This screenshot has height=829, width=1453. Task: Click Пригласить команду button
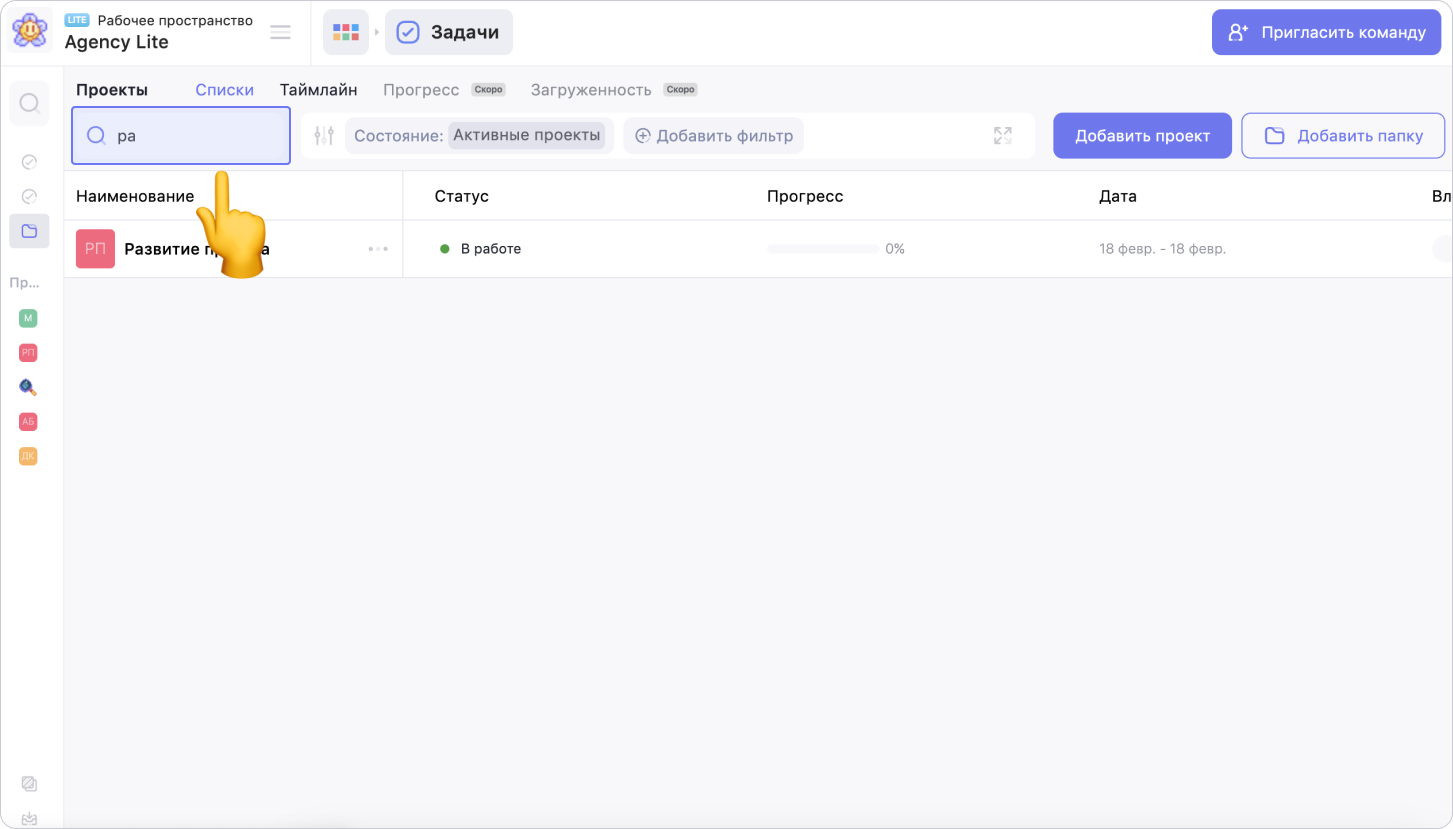tap(1327, 32)
